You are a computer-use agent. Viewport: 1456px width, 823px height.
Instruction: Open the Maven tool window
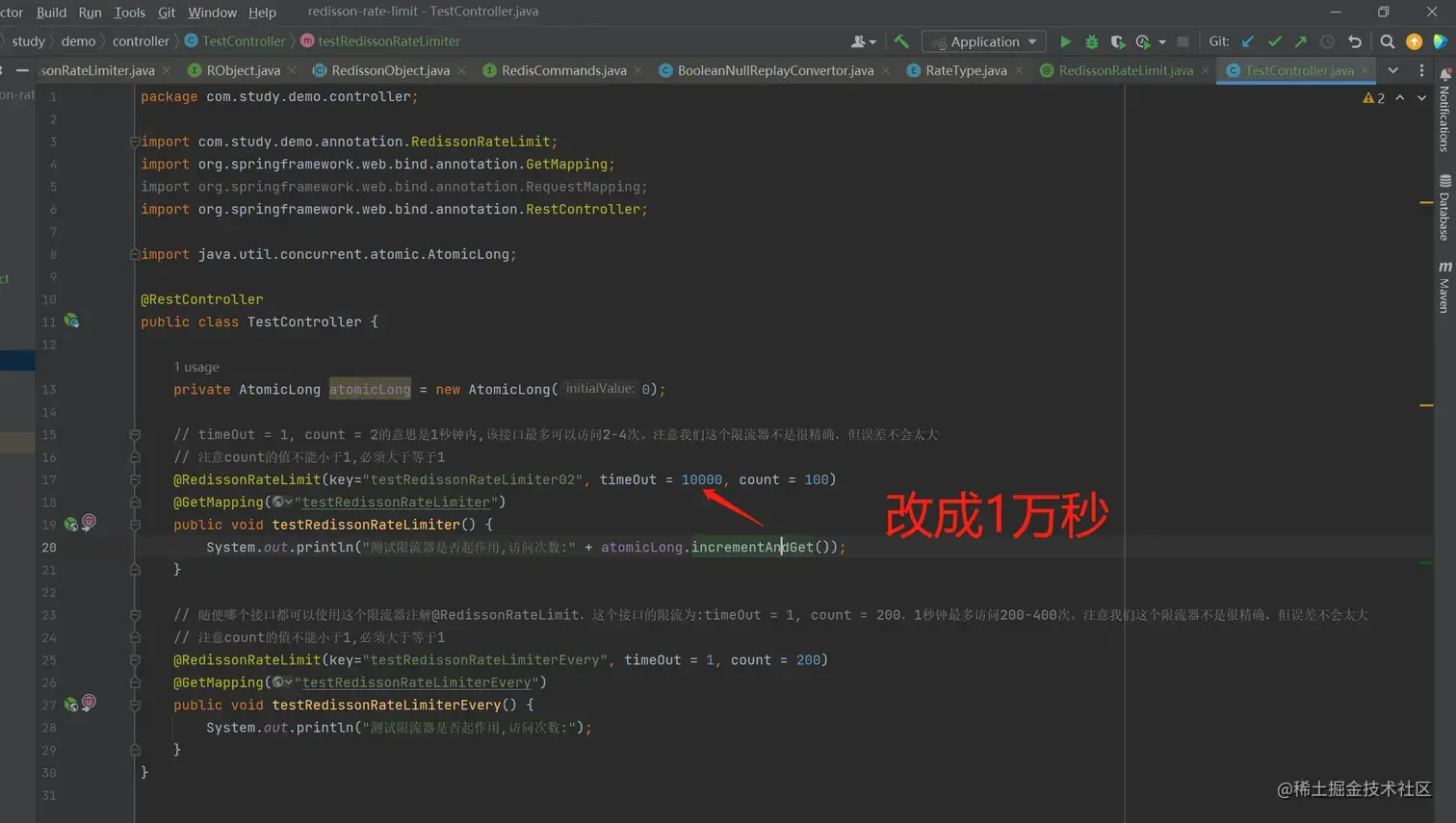(x=1444, y=287)
